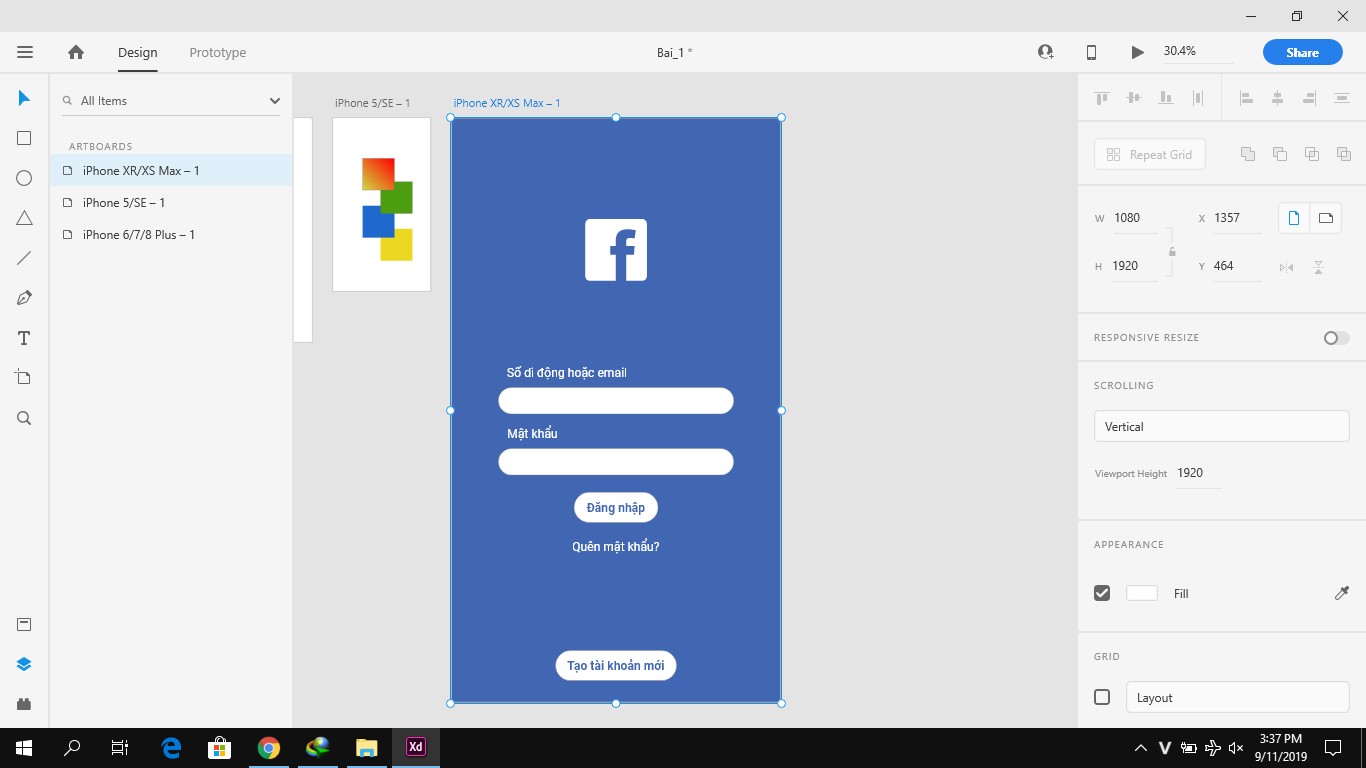Expand the All Items filter dropdown
Image resolution: width=1366 pixels, height=768 pixels.
[275, 101]
